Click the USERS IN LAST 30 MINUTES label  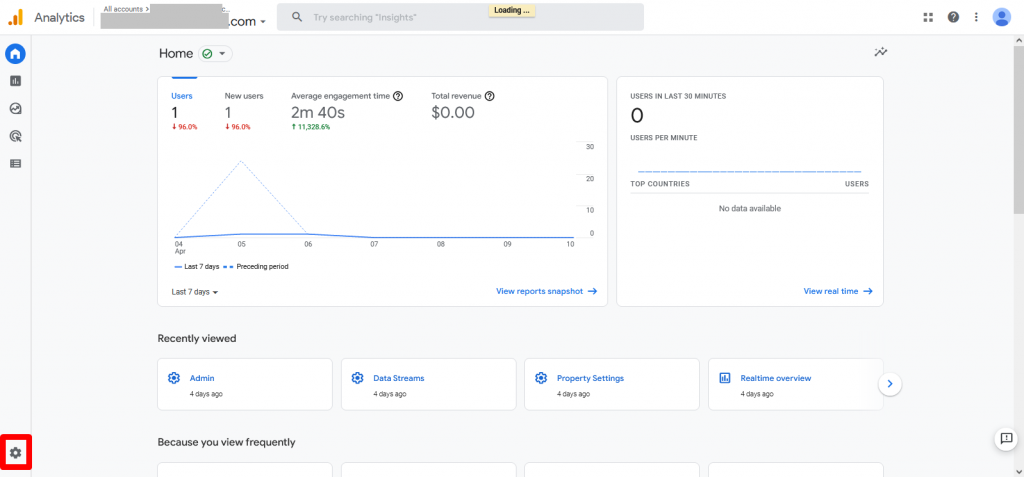pos(678,96)
